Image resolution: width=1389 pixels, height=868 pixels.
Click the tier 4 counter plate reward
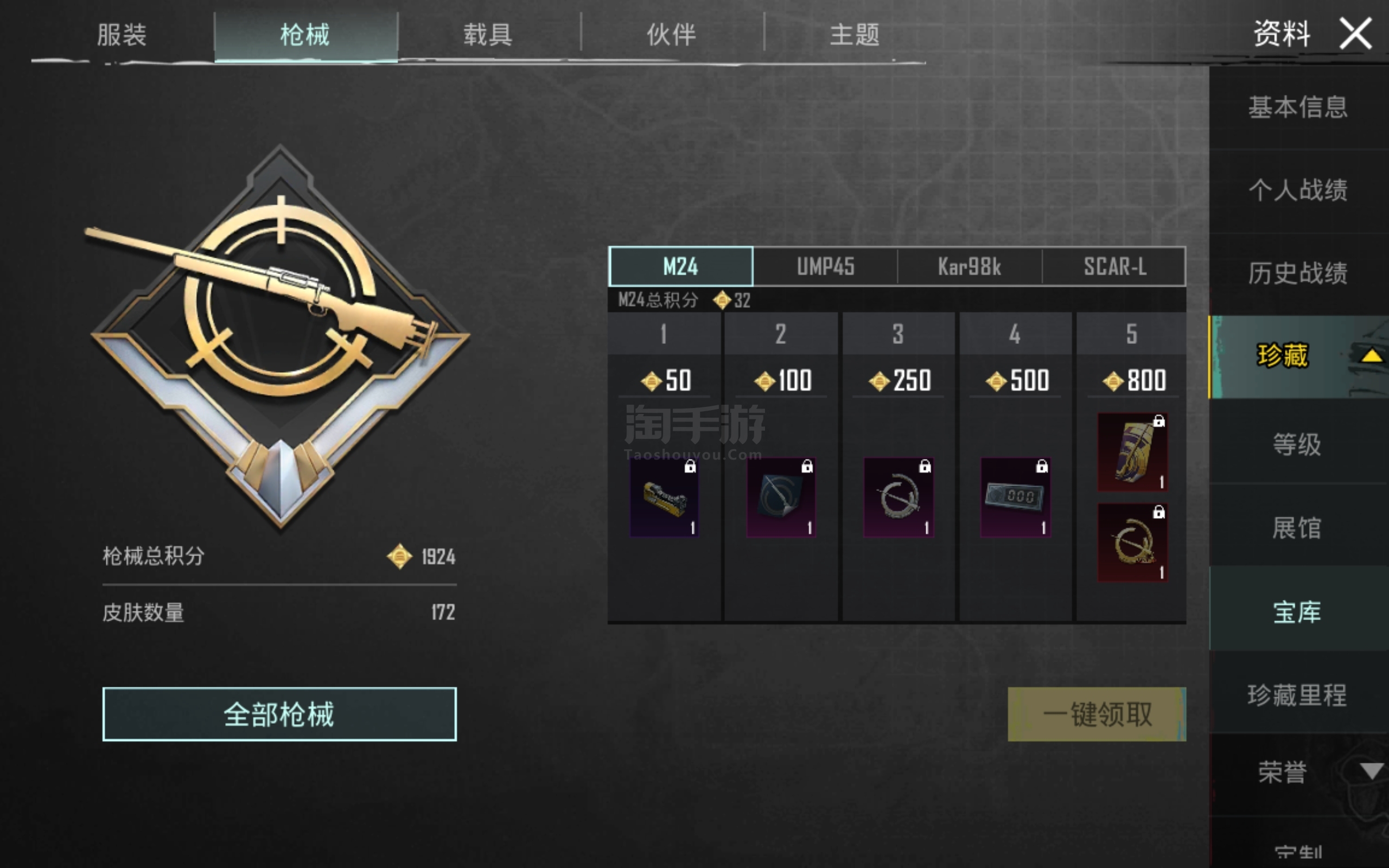(1015, 497)
